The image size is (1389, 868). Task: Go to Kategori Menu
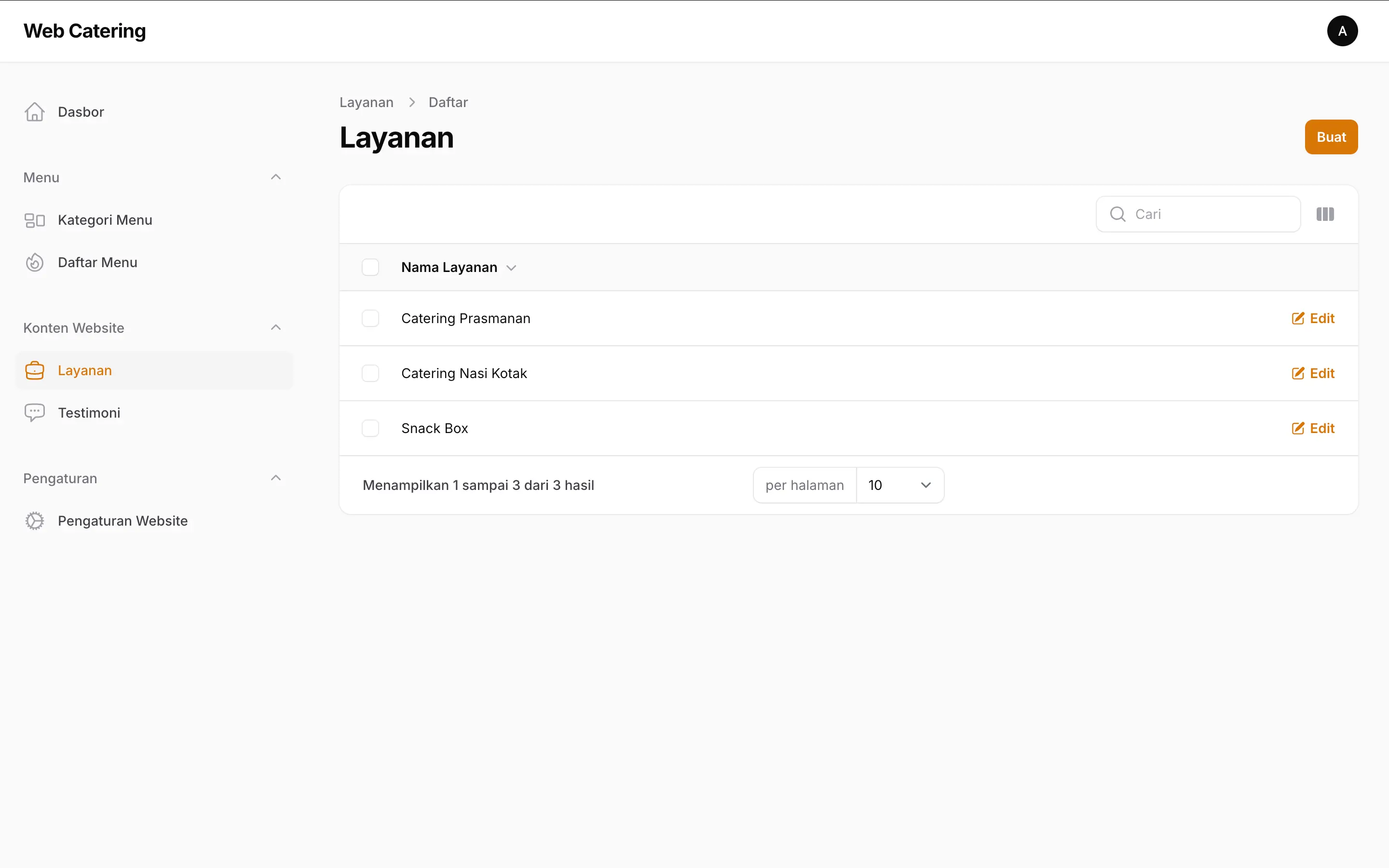154,220
